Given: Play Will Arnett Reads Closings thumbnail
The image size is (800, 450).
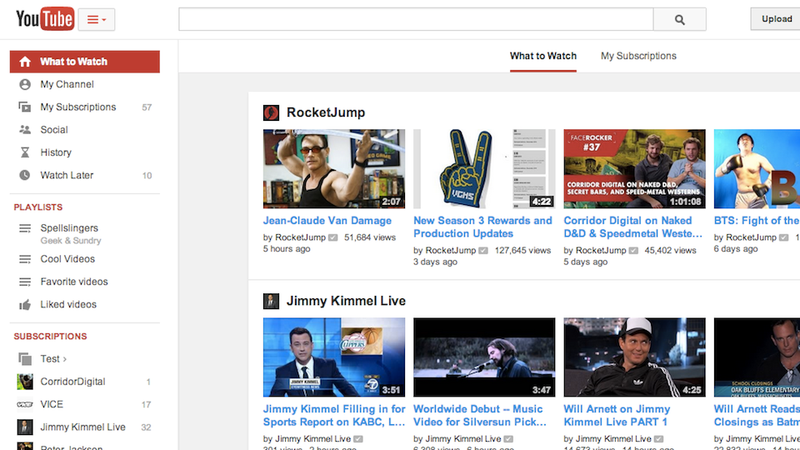Looking at the screenshot, I should point(757,357).
